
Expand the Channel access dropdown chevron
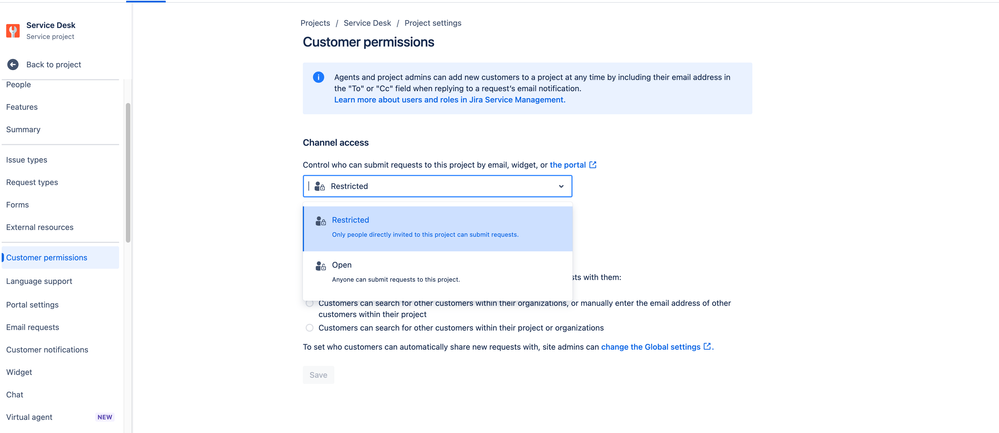(561, 187)
